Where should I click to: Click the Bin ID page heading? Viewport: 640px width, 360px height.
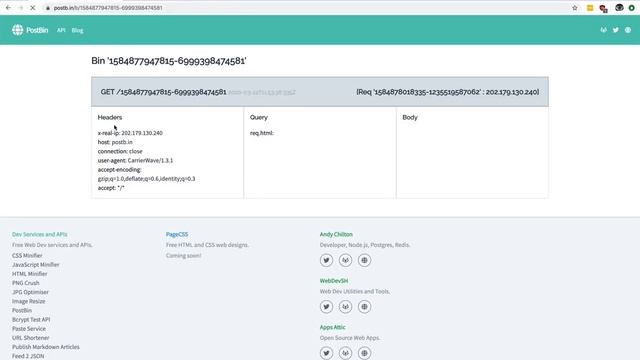(x=169, y=61)
